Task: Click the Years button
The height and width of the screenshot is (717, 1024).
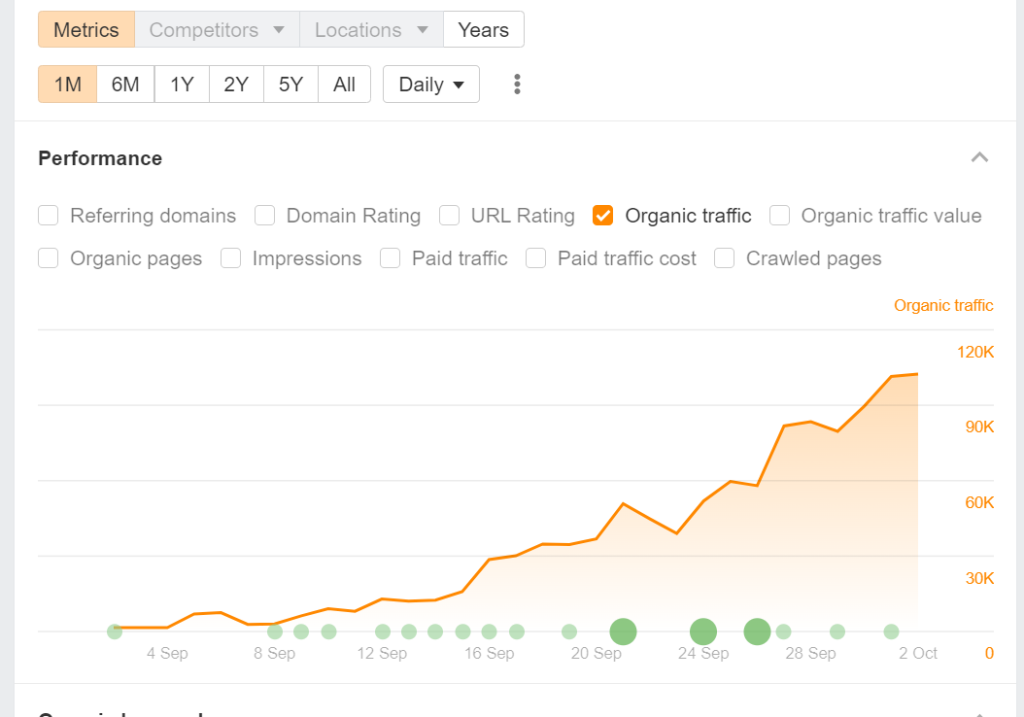Action: (x=483, y=29)
